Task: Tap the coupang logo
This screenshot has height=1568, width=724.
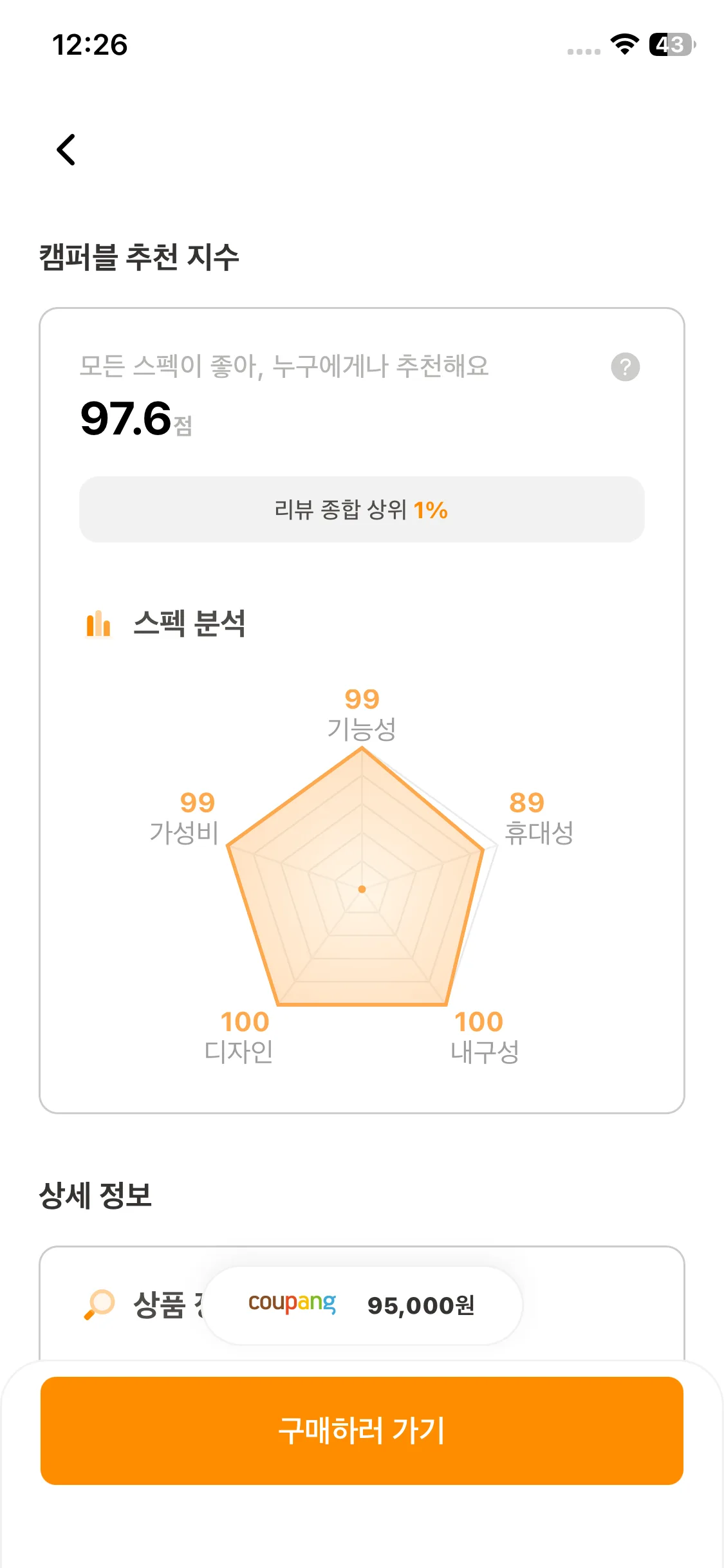Action: (292, 1303)
